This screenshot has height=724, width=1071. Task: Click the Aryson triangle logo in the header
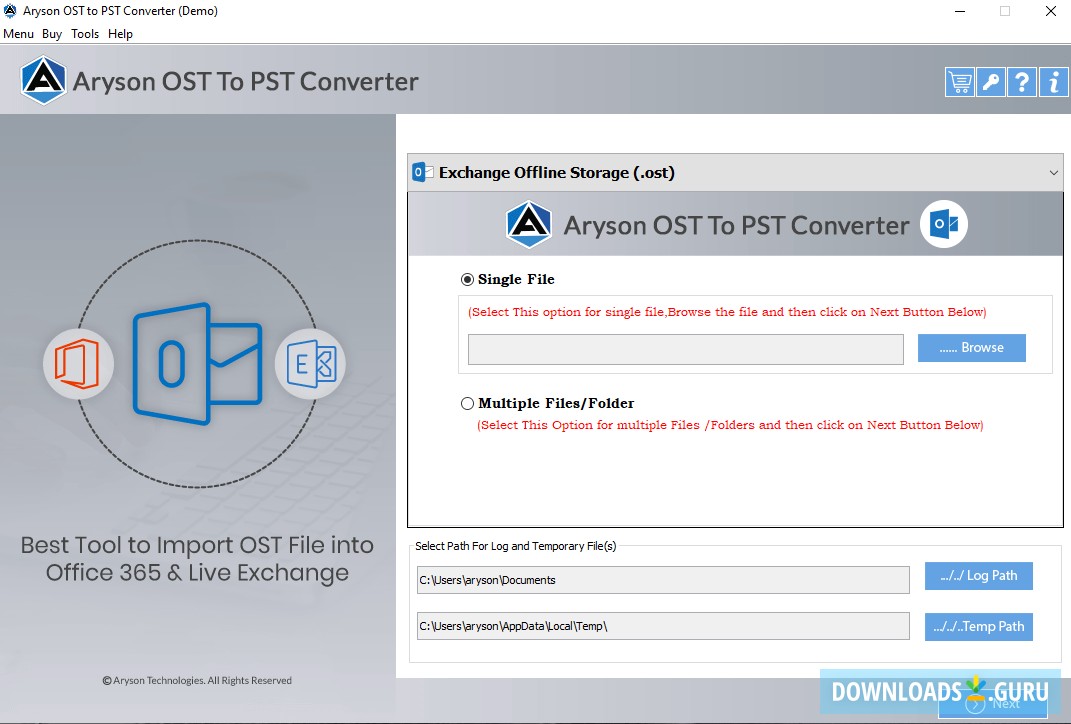click(x=43, y=81)
